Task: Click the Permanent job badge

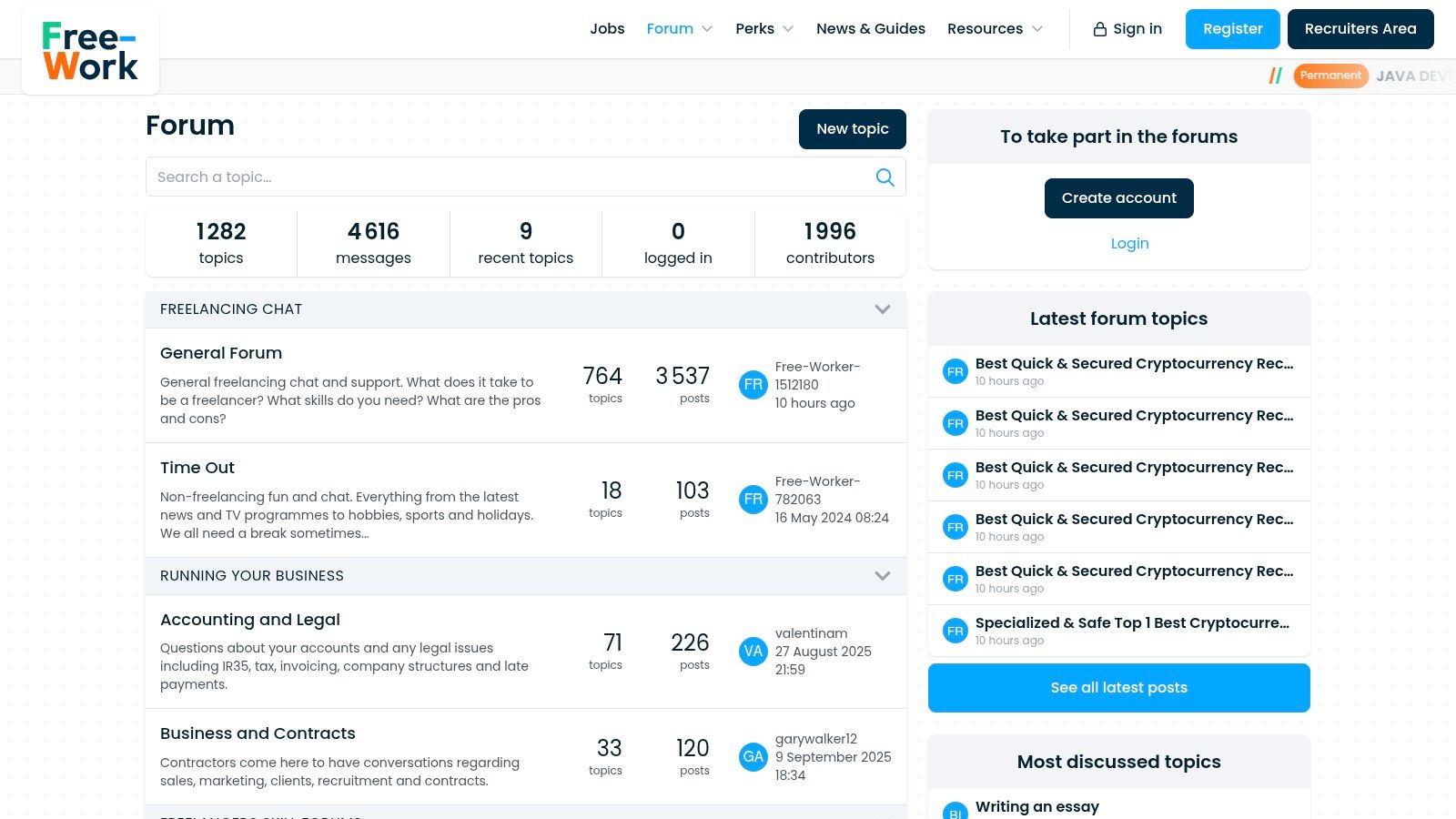Action: pyautogui.click(x=1330, y=76)
